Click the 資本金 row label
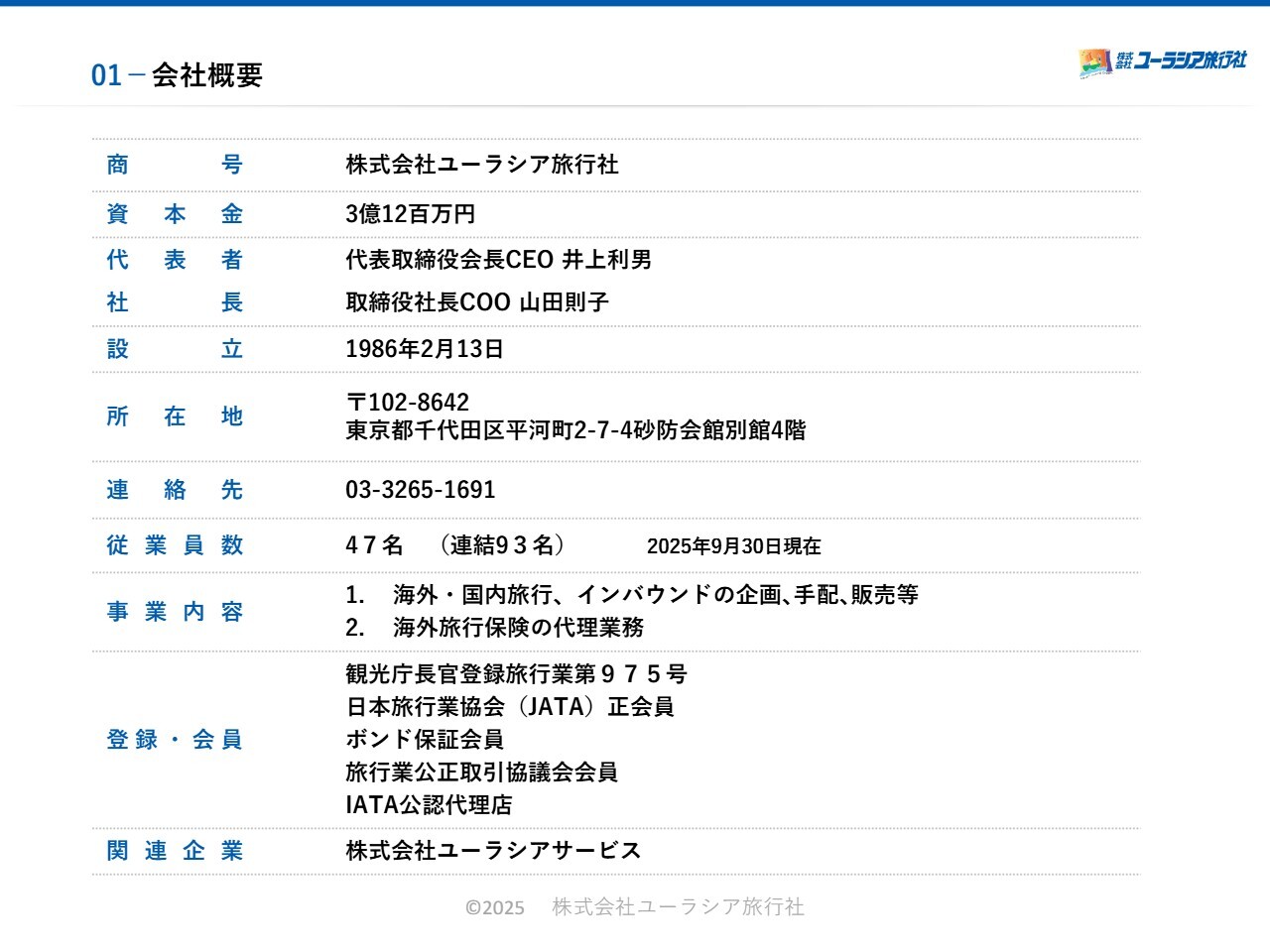The image size is (1270, 952). coord(175,214)
